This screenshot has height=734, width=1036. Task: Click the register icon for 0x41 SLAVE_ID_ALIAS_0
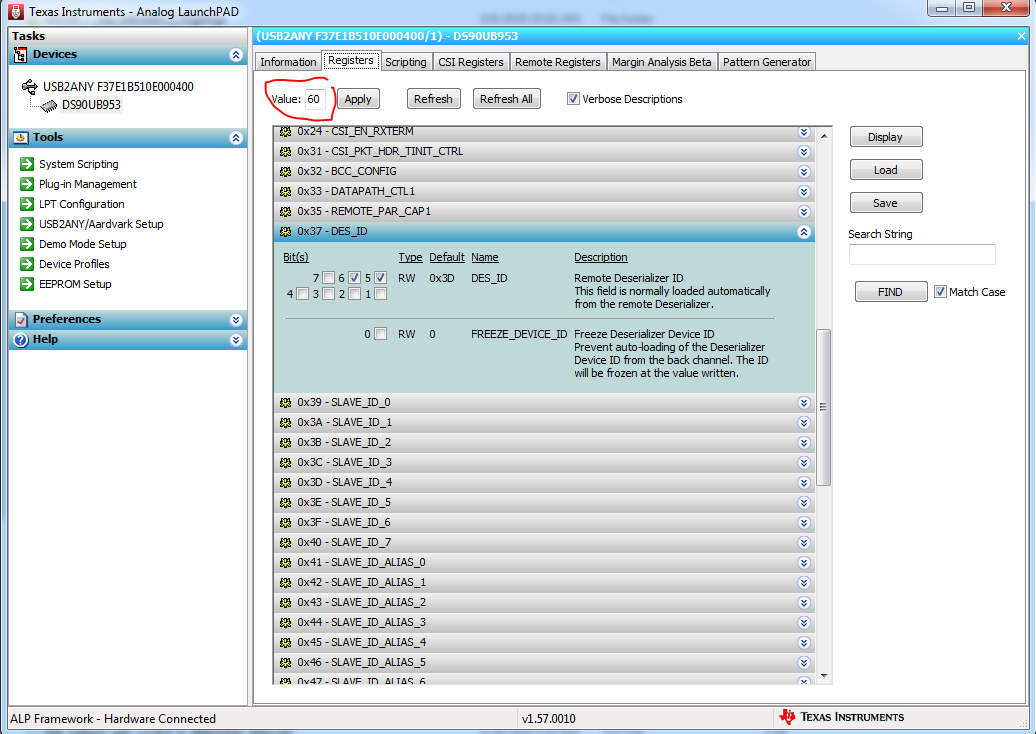pos(285,563)
